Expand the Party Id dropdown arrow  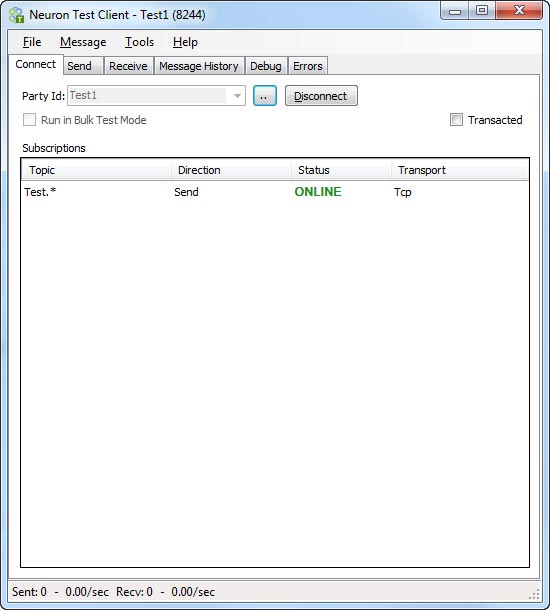click(x=237, y=96)
